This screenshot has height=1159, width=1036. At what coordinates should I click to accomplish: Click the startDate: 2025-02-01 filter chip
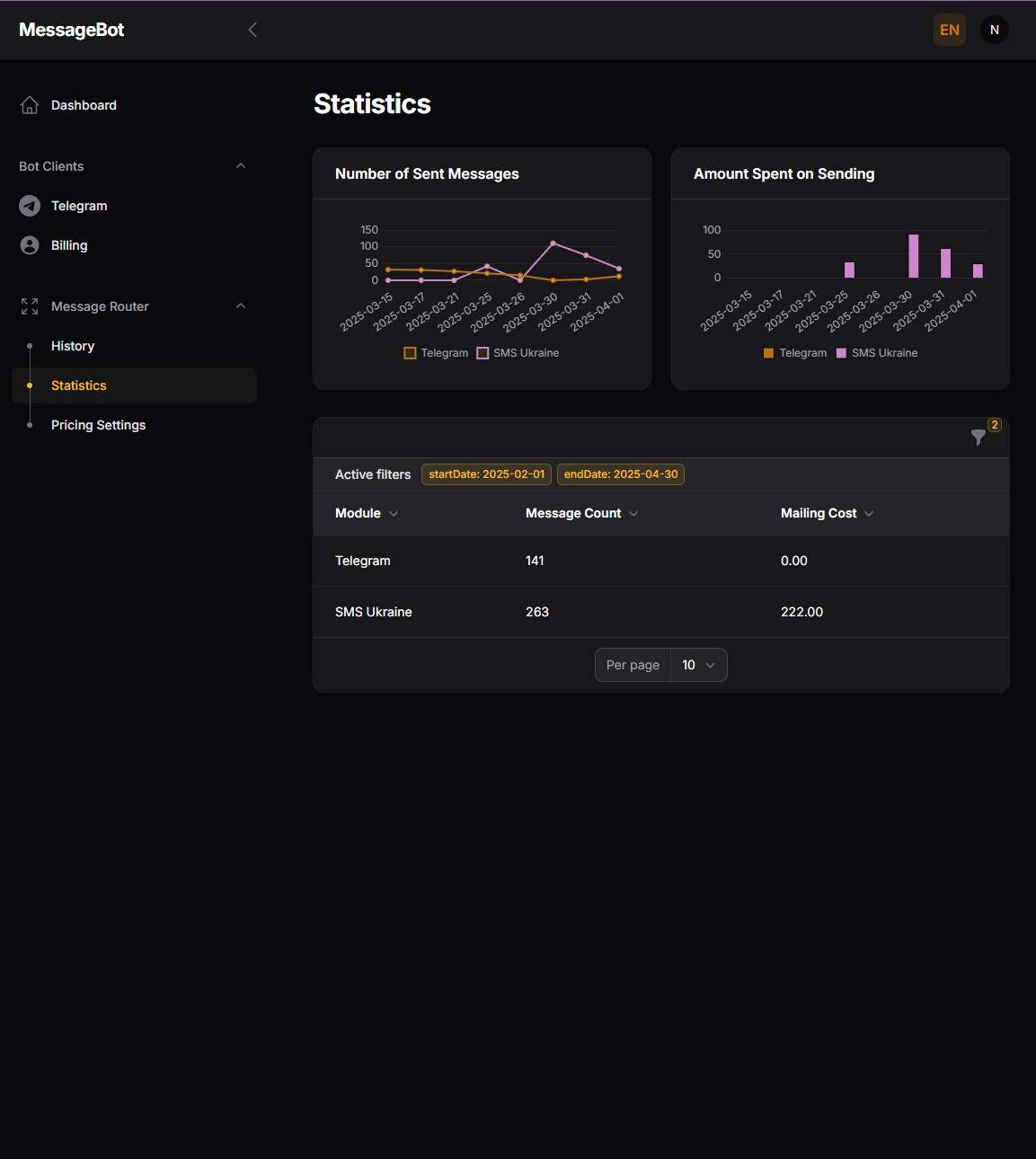[486, 474]
